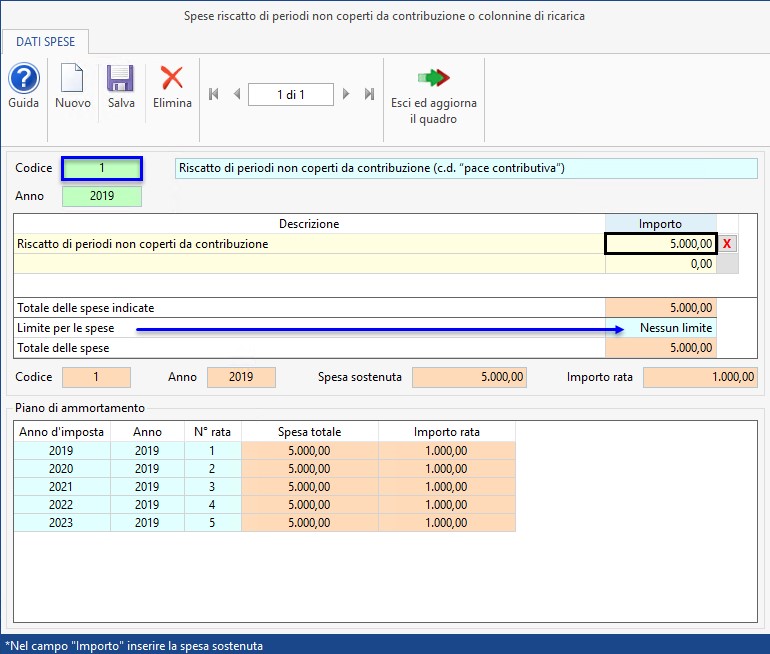
Task: Click Importo rata cell in 2022 row
Action: pyautogui.click(x=447, y=505)
